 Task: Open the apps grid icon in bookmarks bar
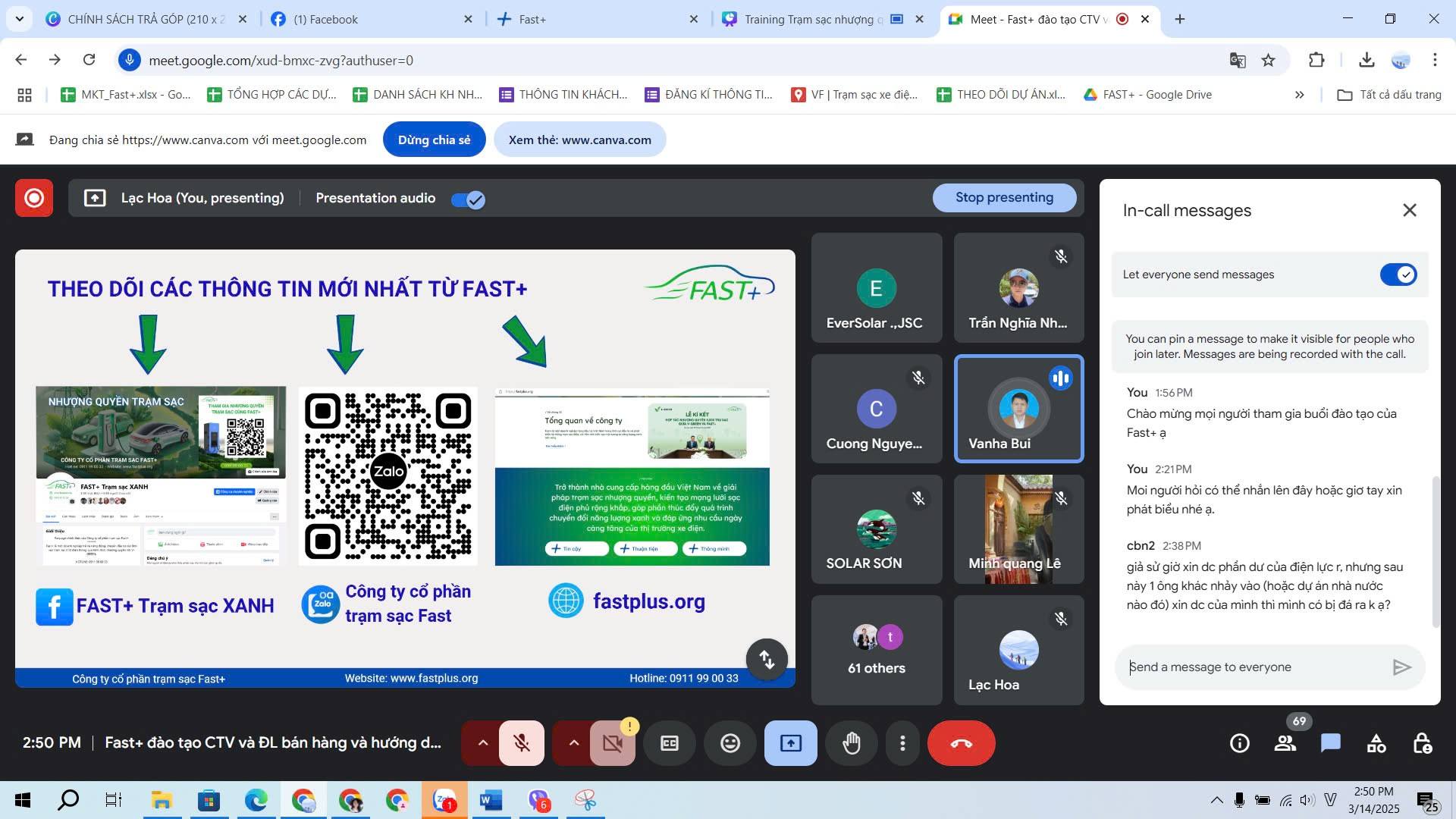pos(24,95)
